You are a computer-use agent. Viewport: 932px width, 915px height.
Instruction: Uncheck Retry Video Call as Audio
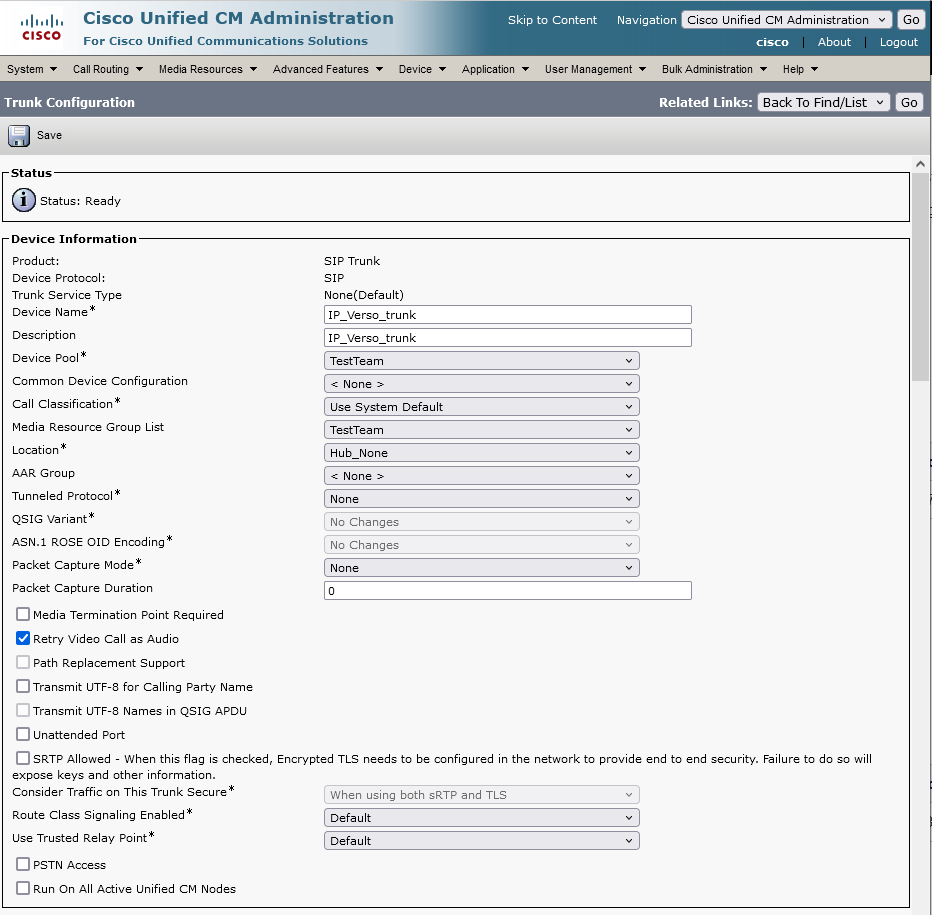pyautogui.click(x=23, y=639)
